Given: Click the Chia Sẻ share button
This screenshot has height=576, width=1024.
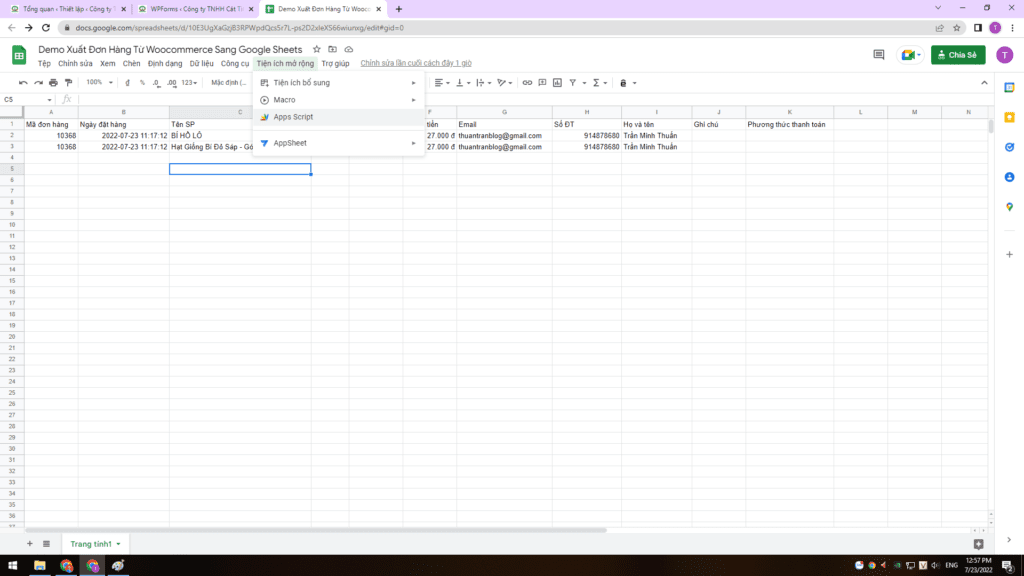Looking at the screenshot, I should coord(958,56).
